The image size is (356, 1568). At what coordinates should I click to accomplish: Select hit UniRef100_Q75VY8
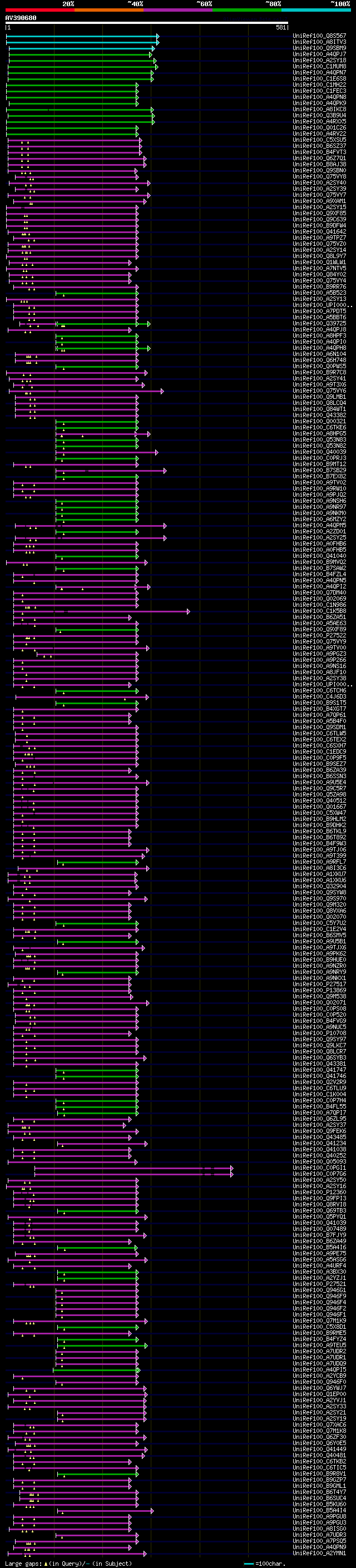(x=319, y=176)
